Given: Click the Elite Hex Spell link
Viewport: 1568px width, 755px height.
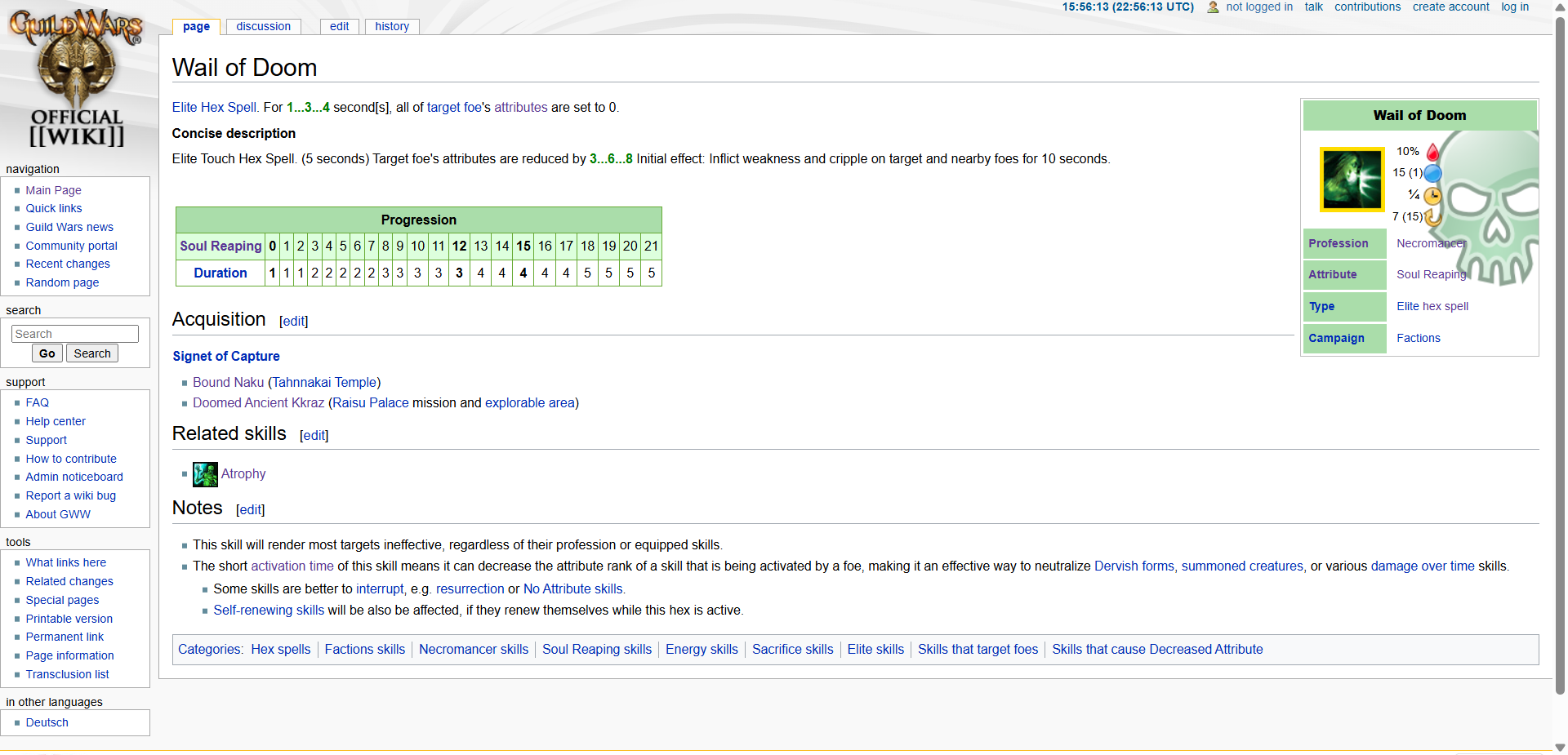Looking at the screenshot, I should coord(215,107).
